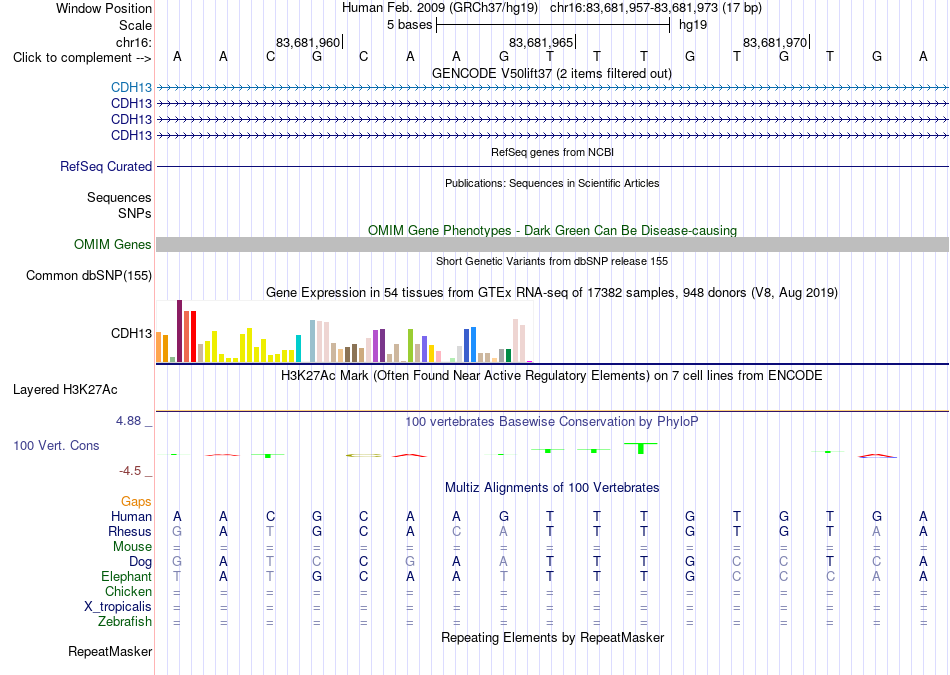The width and height of the screenshot is (950, 675).
Task: Open the OMIM Gene Phenotypes track title
Action: 552,230
